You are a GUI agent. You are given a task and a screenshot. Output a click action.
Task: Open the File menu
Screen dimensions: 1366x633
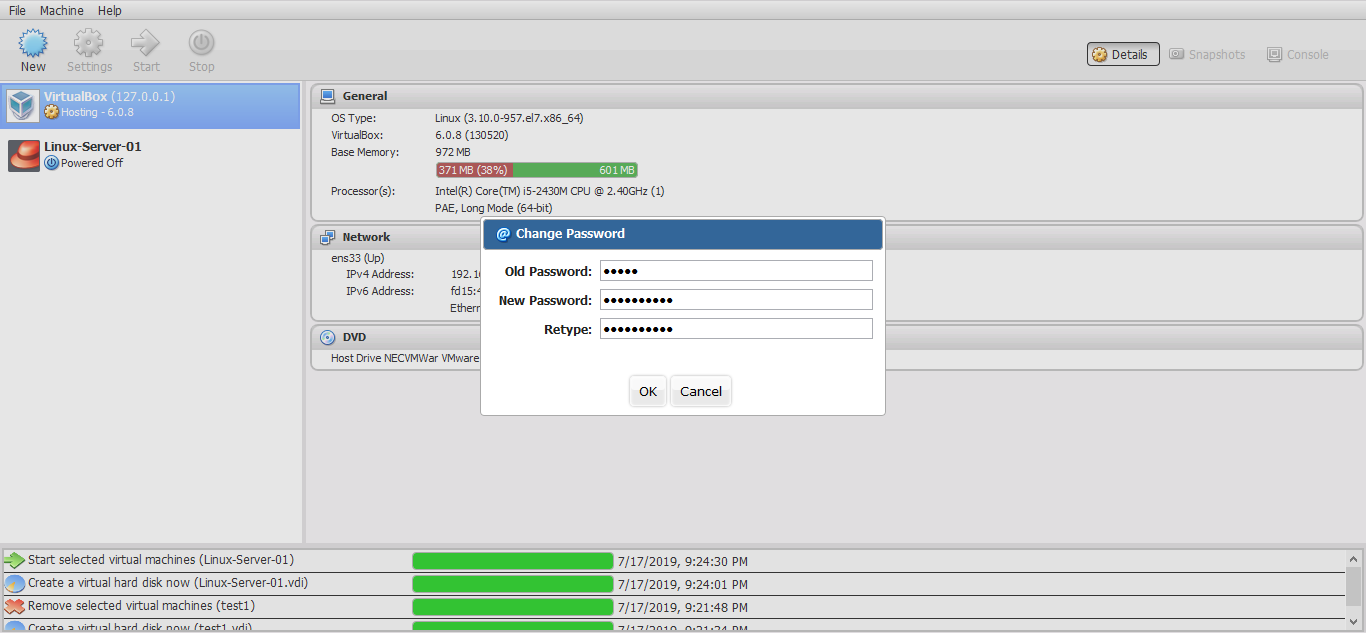pos(18,10)
